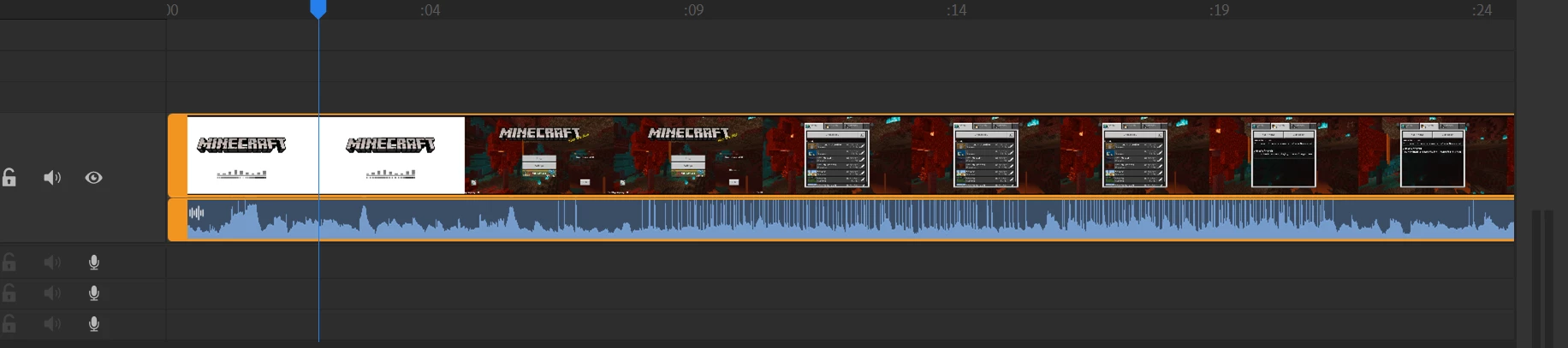The height and width of the screenshot is (348, 1568).
Task: Jump to the :09 mark on the ruler
Action: [x=693, y=10]
